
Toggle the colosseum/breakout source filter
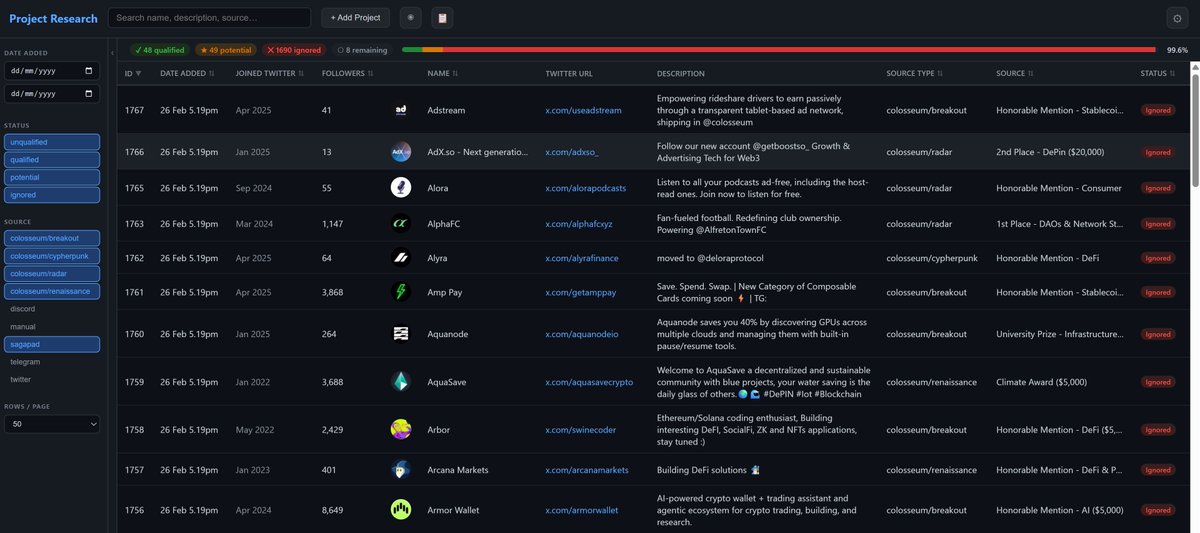[52, 238]
